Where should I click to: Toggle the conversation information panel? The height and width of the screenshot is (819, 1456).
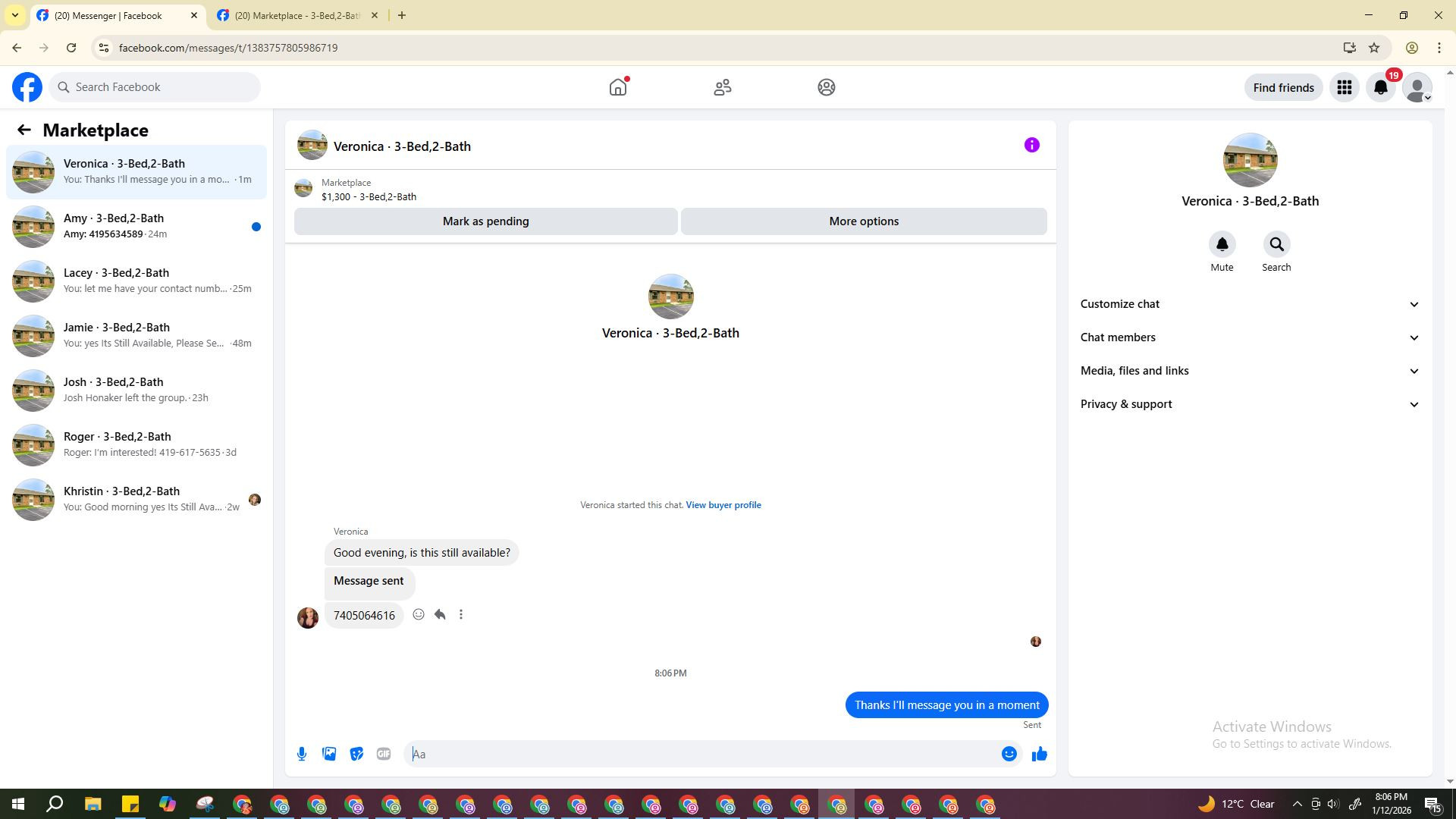(x=1031, y=145)
